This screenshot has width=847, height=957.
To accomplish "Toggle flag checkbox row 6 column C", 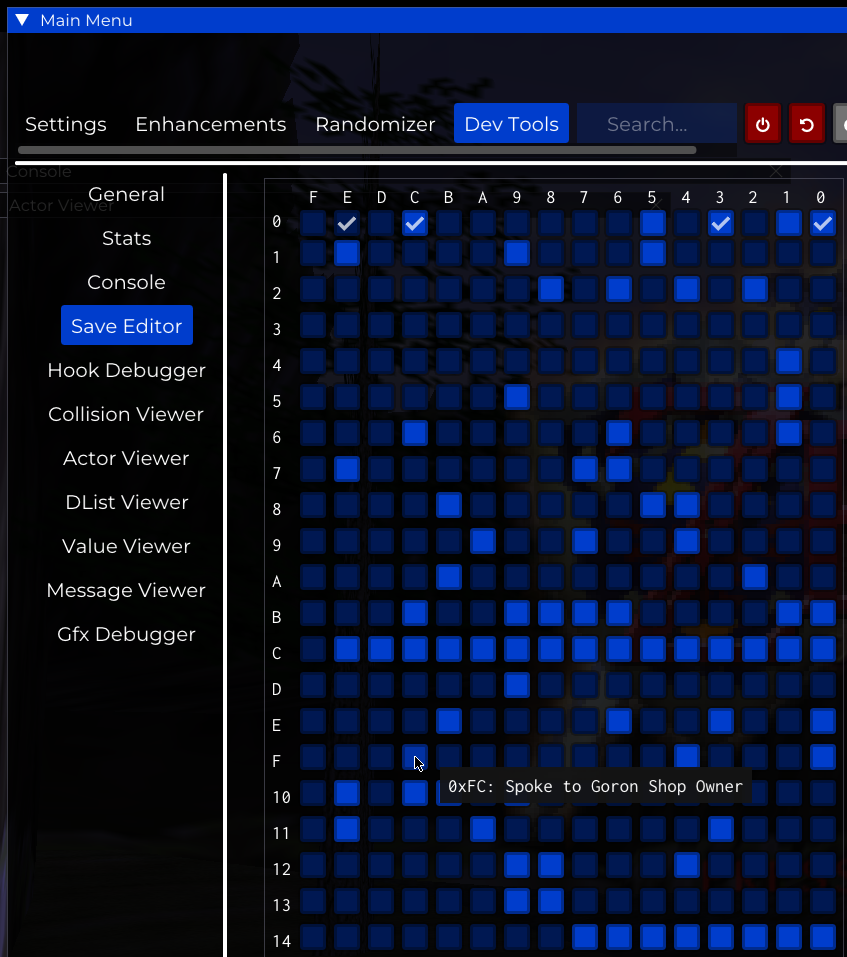I will [415, 433].
